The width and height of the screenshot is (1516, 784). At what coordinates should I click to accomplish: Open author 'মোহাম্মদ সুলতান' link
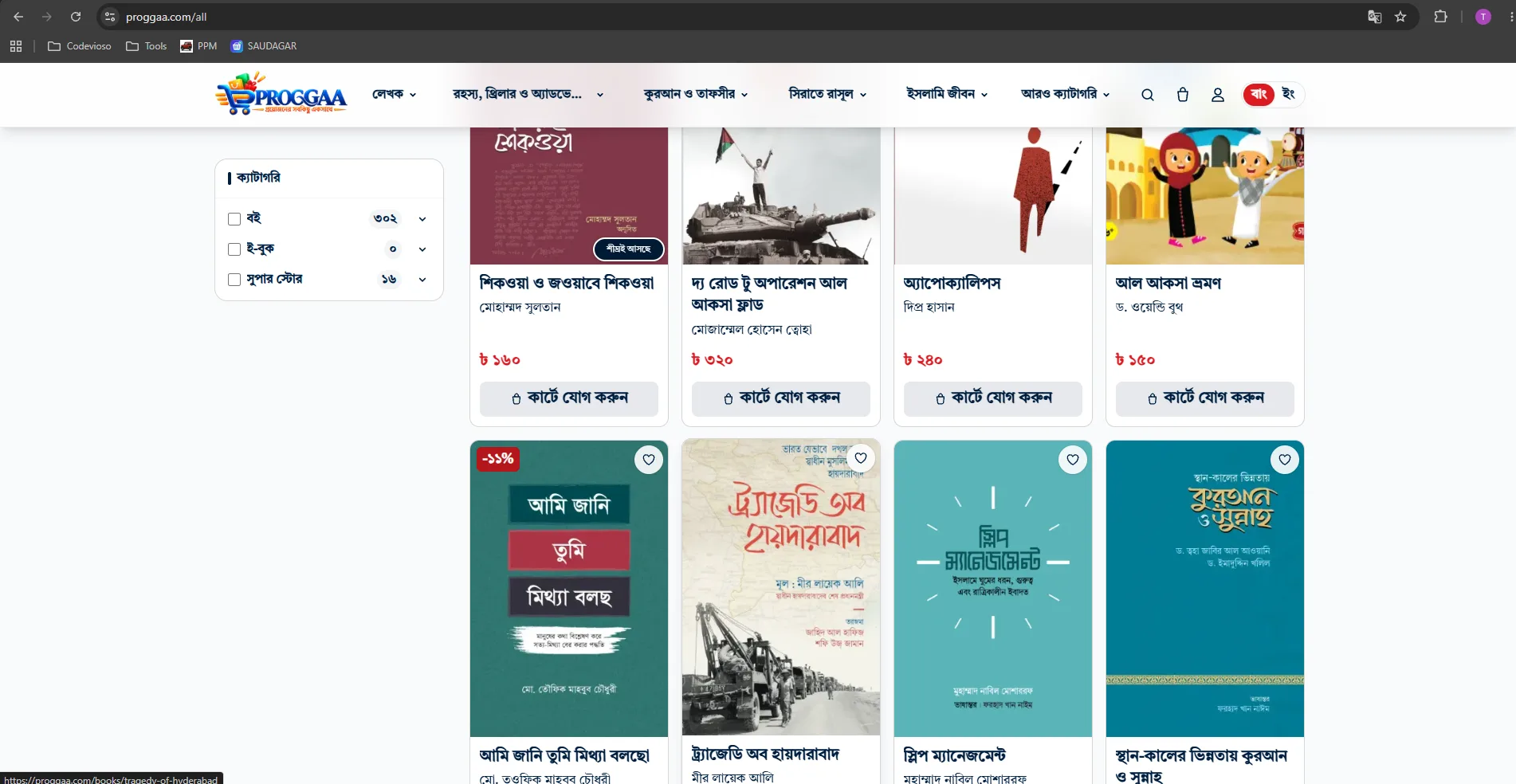[520, 308]
